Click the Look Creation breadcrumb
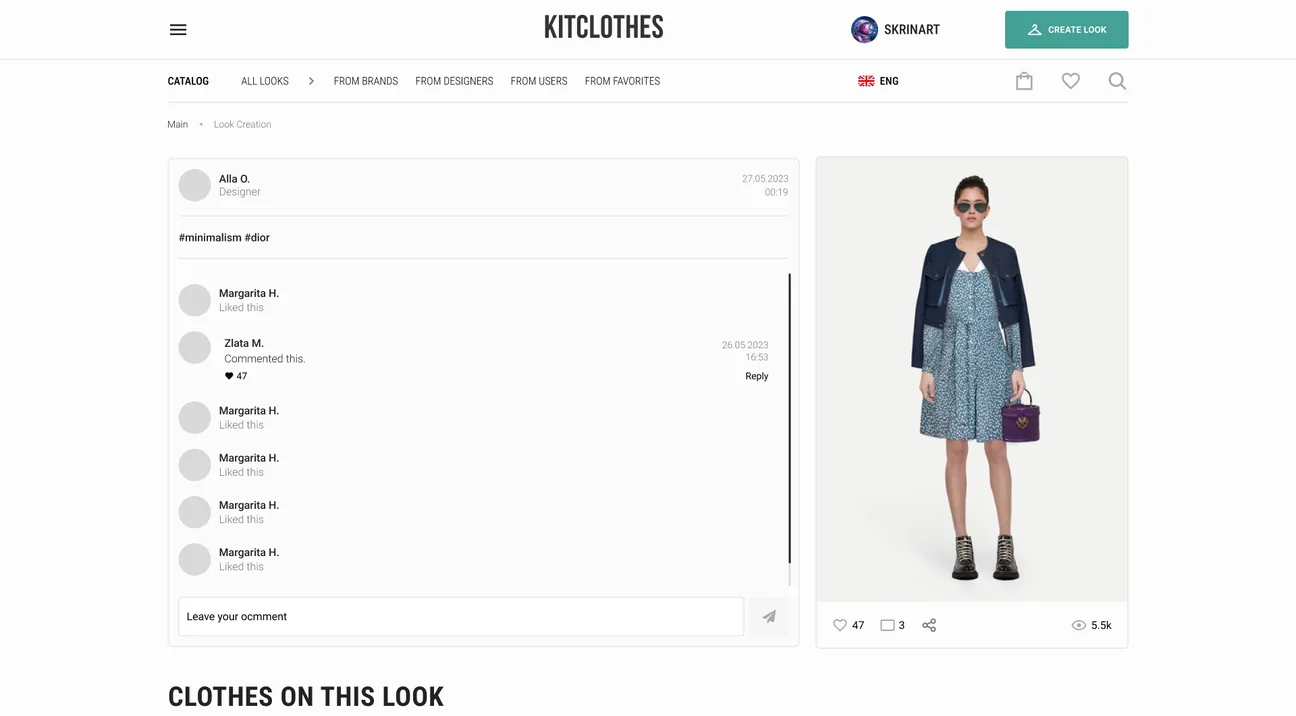 click(242, 125)
